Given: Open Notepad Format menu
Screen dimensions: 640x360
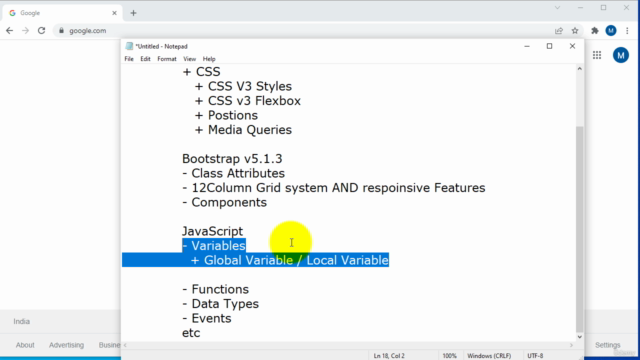Looking at the screenshot, I should 167,59.
